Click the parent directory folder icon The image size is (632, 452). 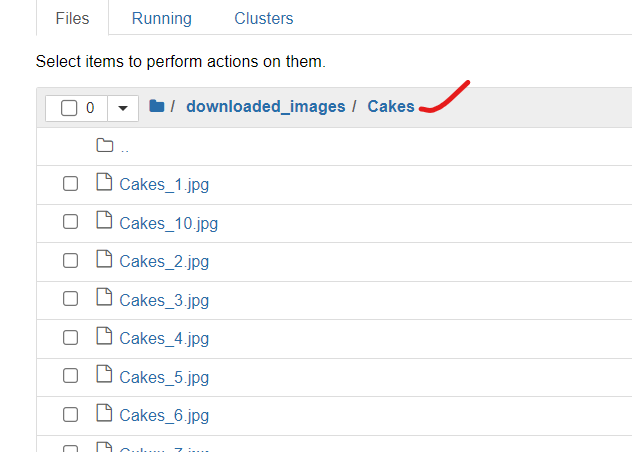(x=104, y=145)
